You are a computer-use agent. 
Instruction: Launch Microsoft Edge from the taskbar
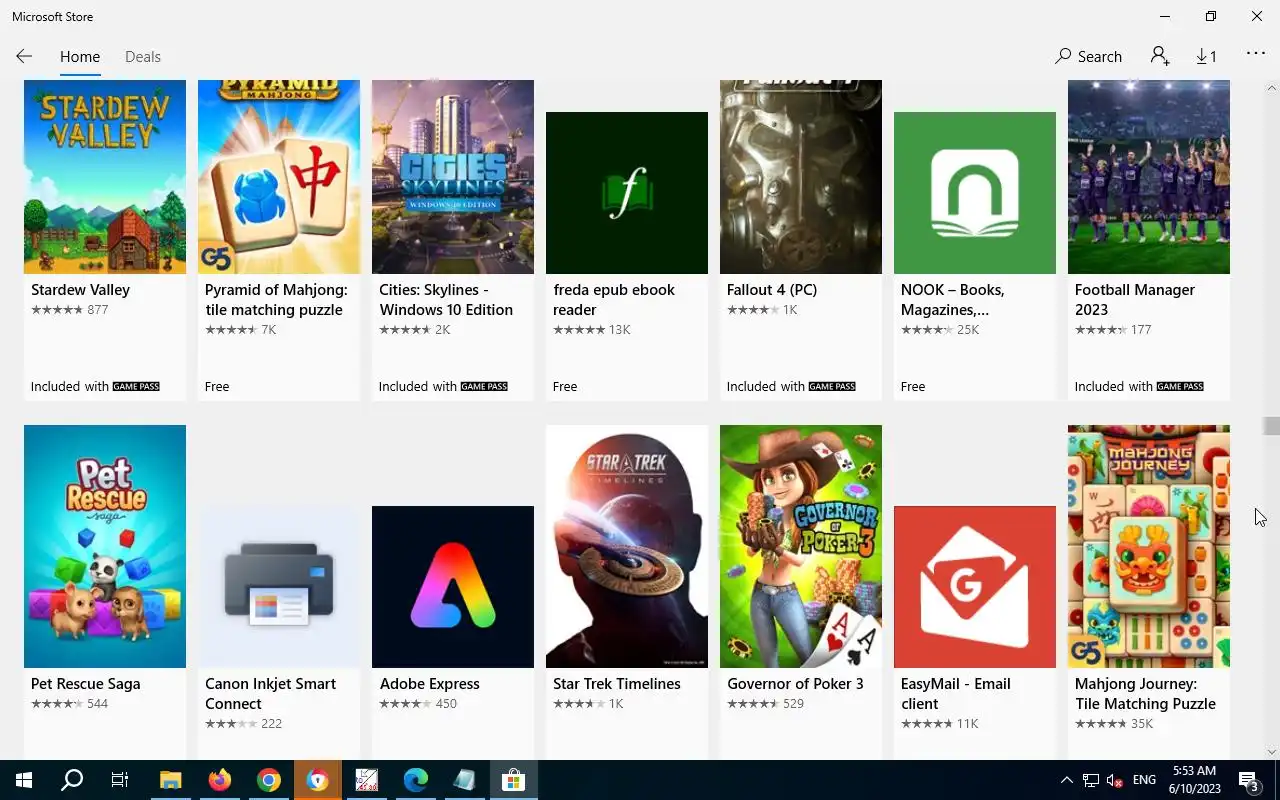coord(416,780)
